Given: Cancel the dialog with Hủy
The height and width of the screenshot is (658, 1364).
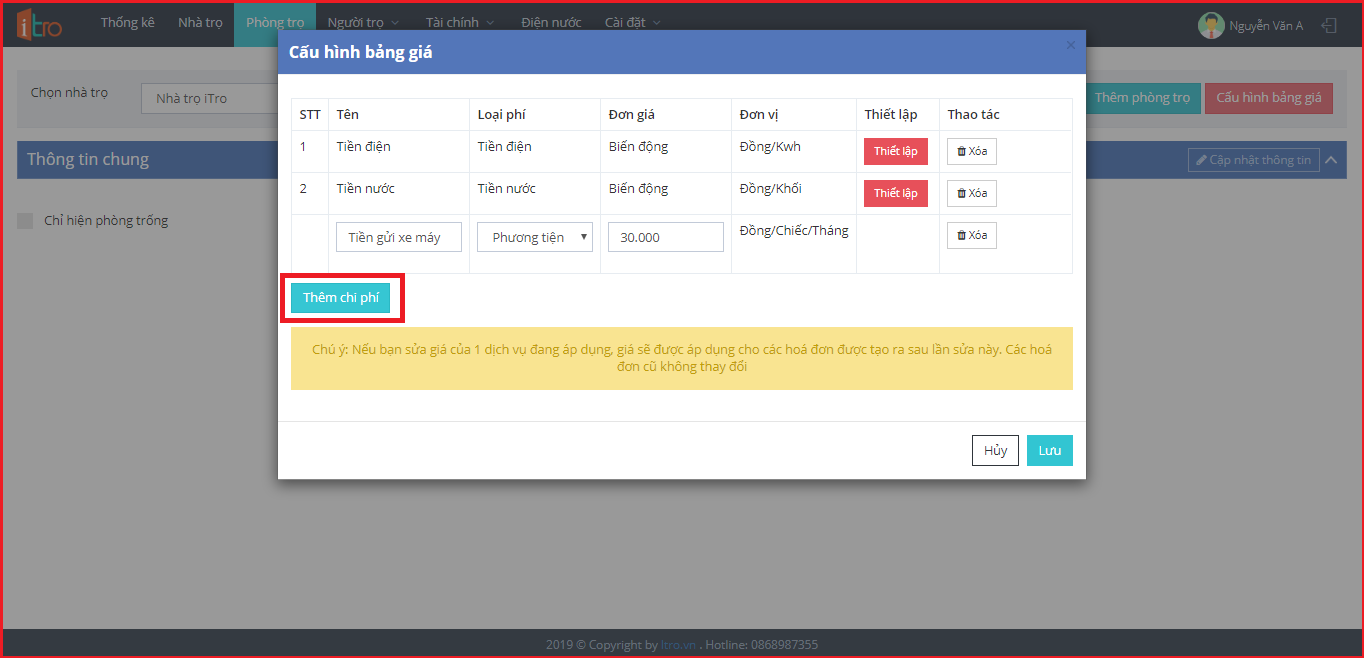Looking at the screenshot, I should (995, 451).
